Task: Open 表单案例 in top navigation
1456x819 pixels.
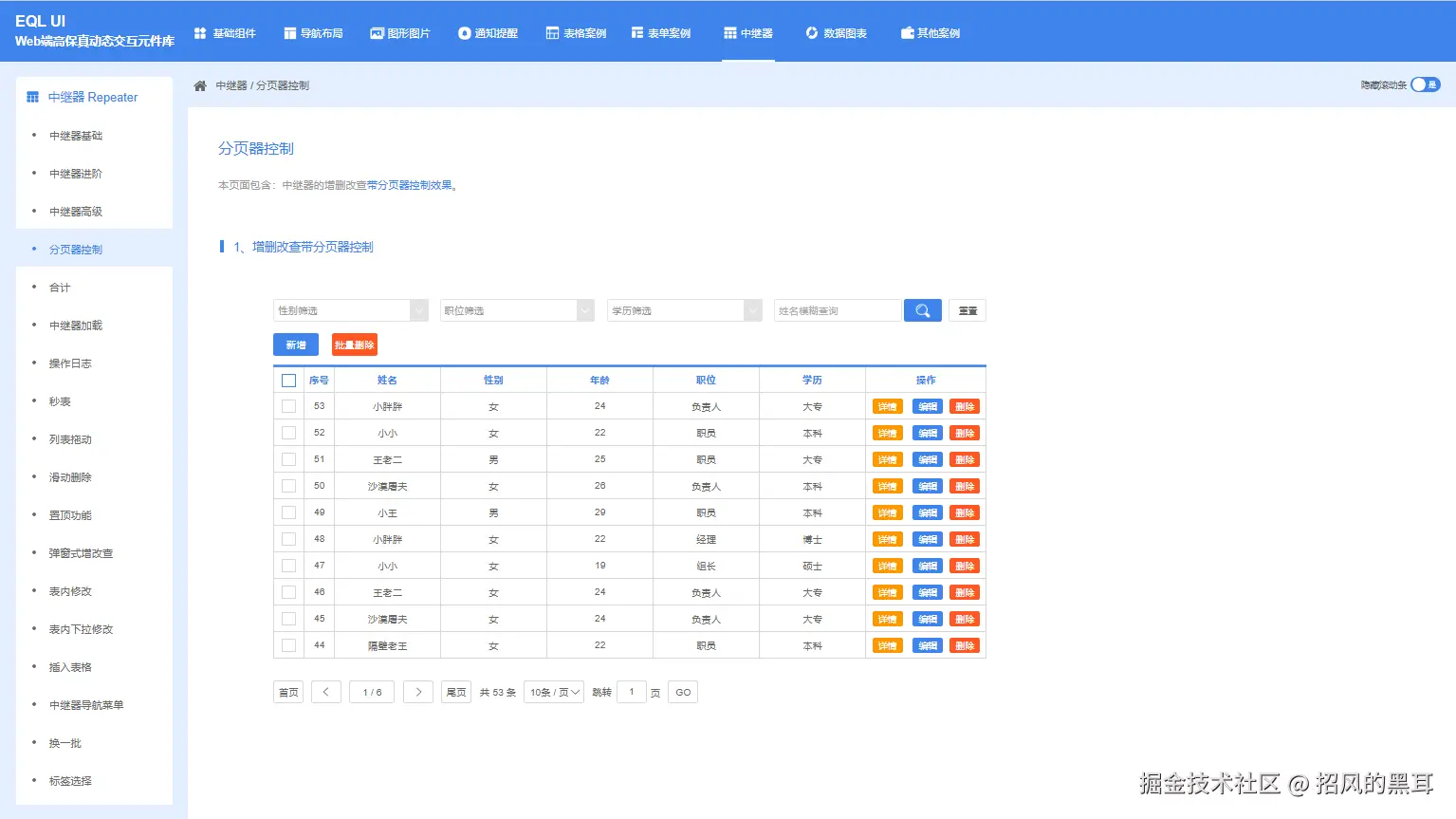Action: 661,33
